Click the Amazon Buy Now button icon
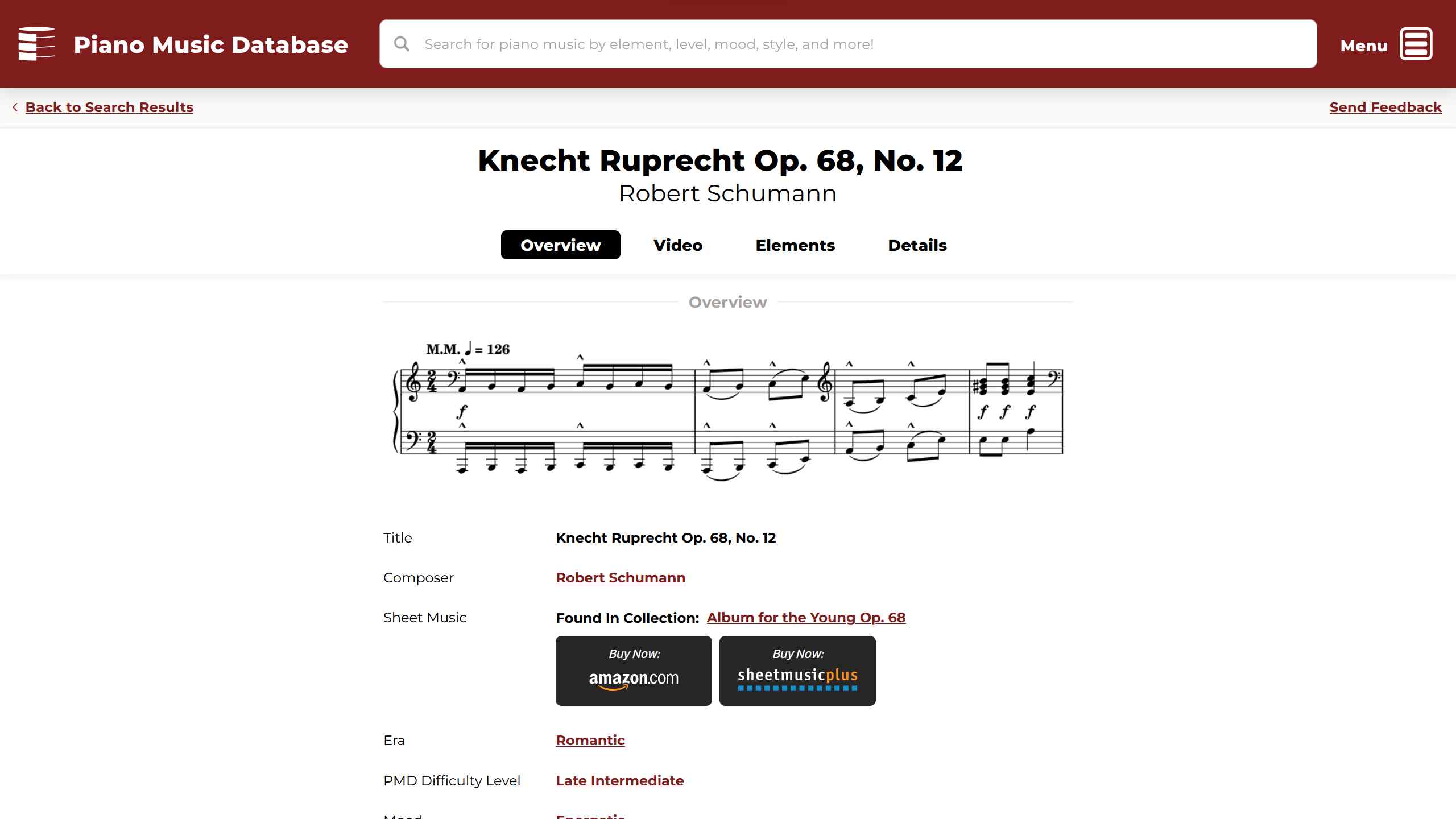 tap(634, 671)
